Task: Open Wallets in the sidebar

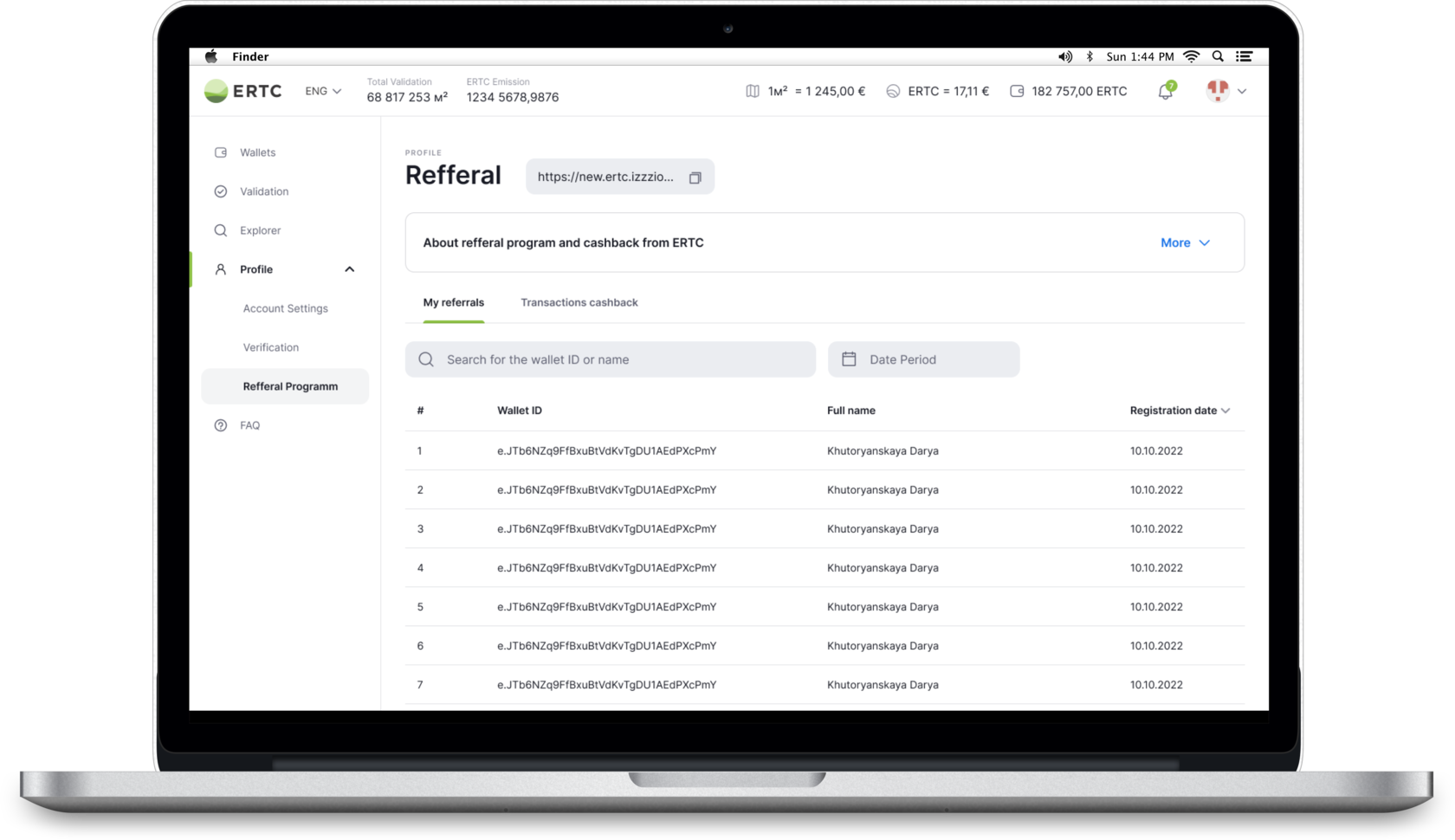Action: click(x=257, y=152)
